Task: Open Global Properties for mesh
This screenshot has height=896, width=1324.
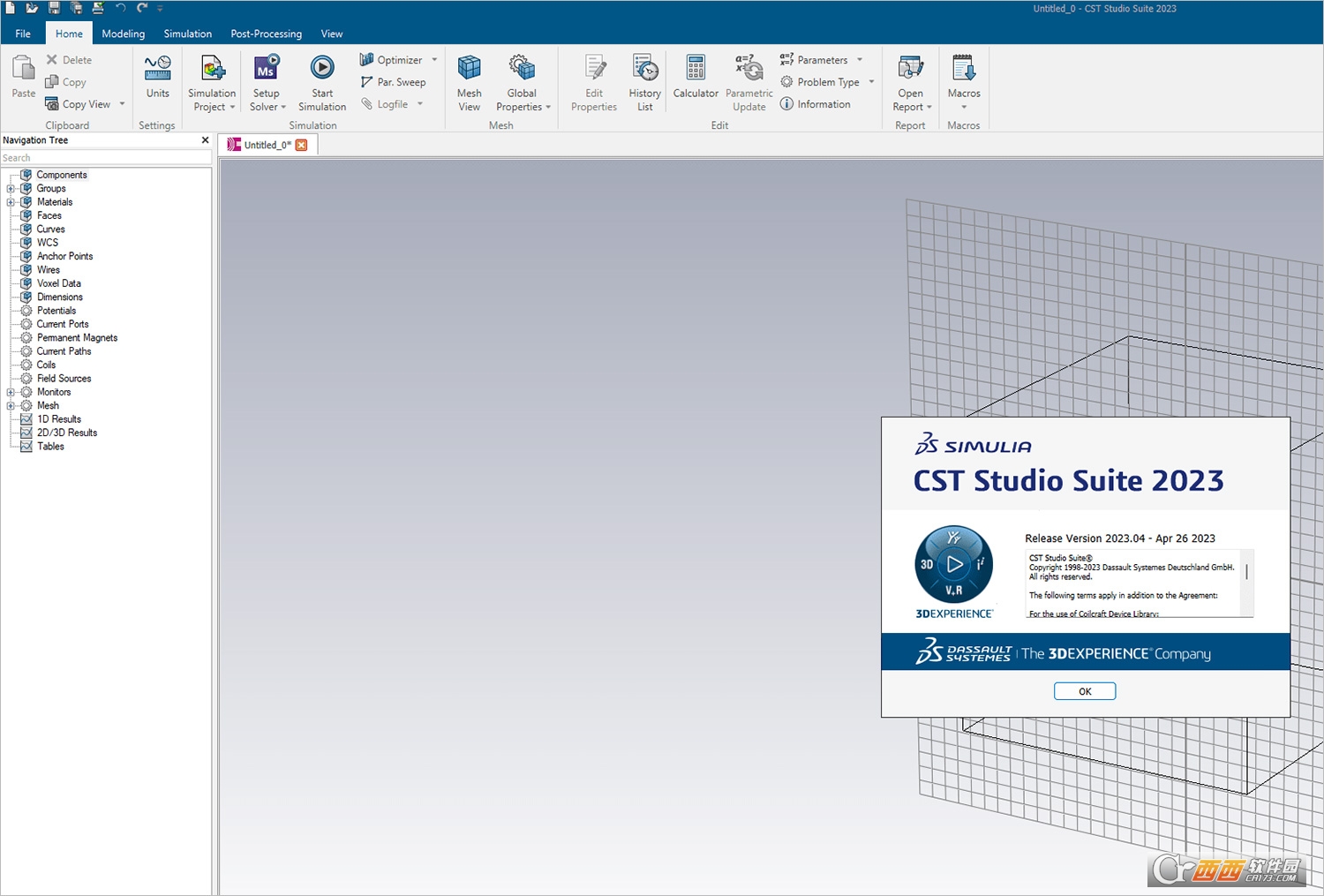Action: (x=523, y=82)
